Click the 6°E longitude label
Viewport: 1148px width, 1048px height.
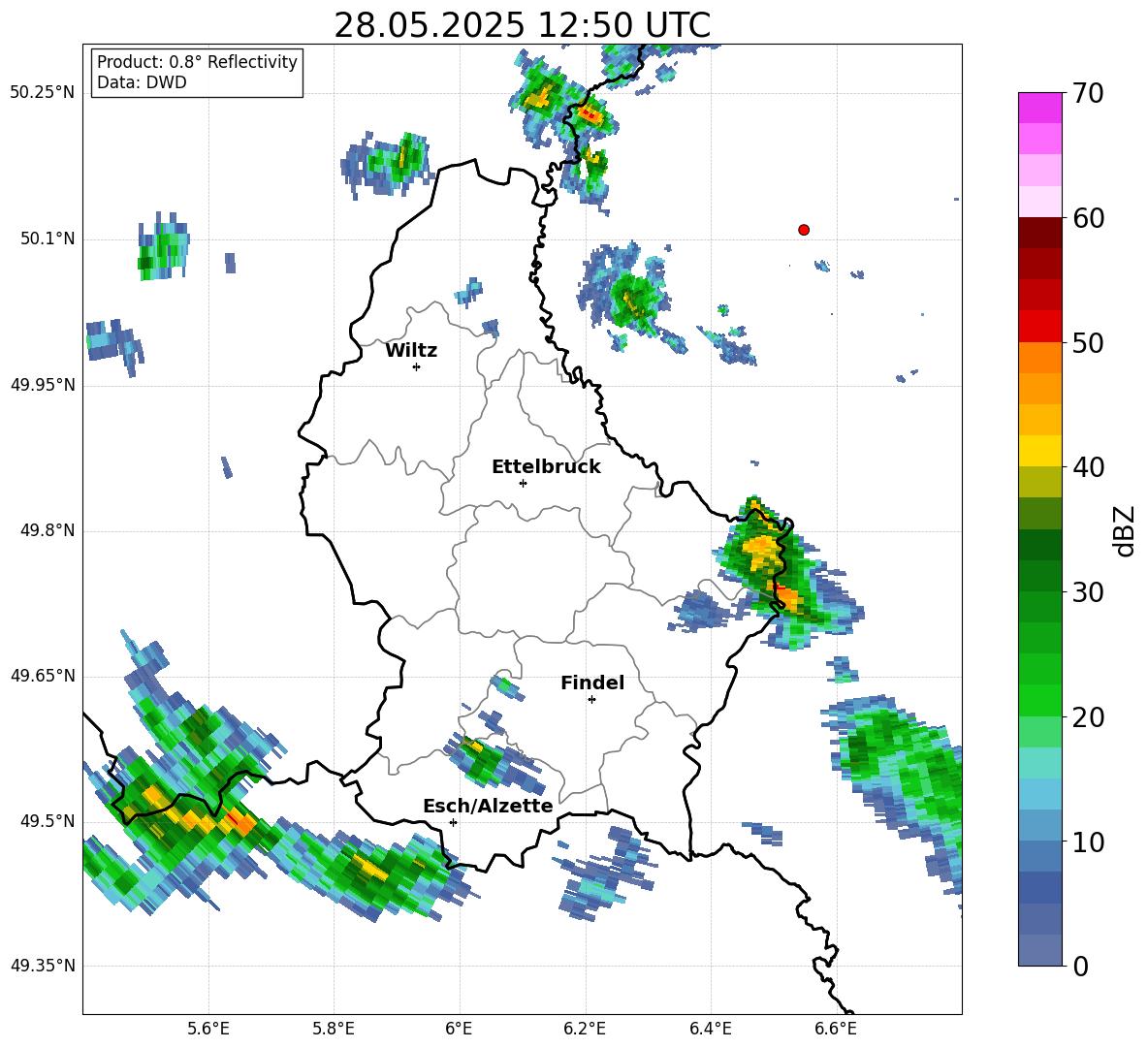coord(459,1029)
